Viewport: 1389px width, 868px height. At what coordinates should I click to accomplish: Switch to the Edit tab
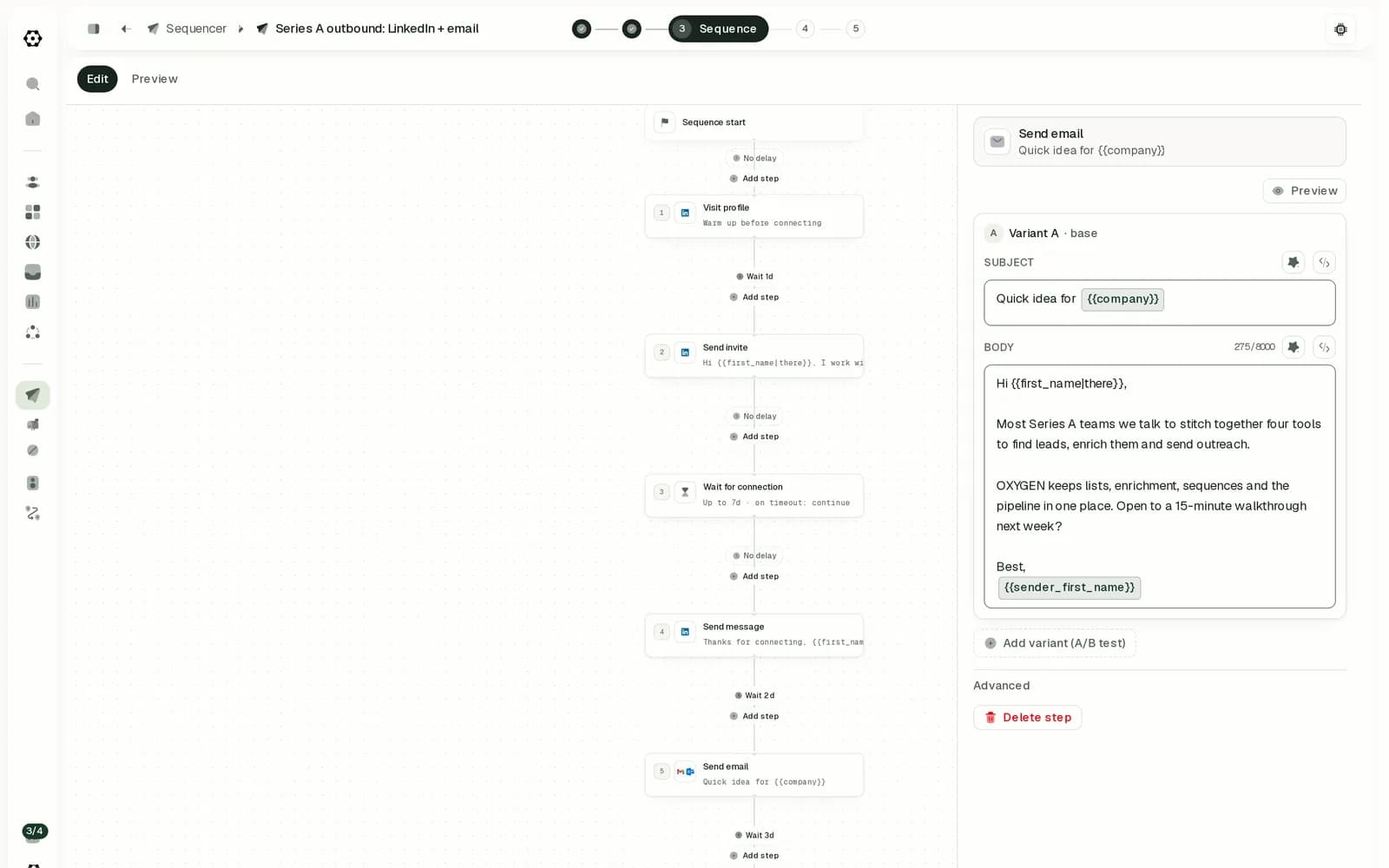pyautogui.click(x=97, y=79)
